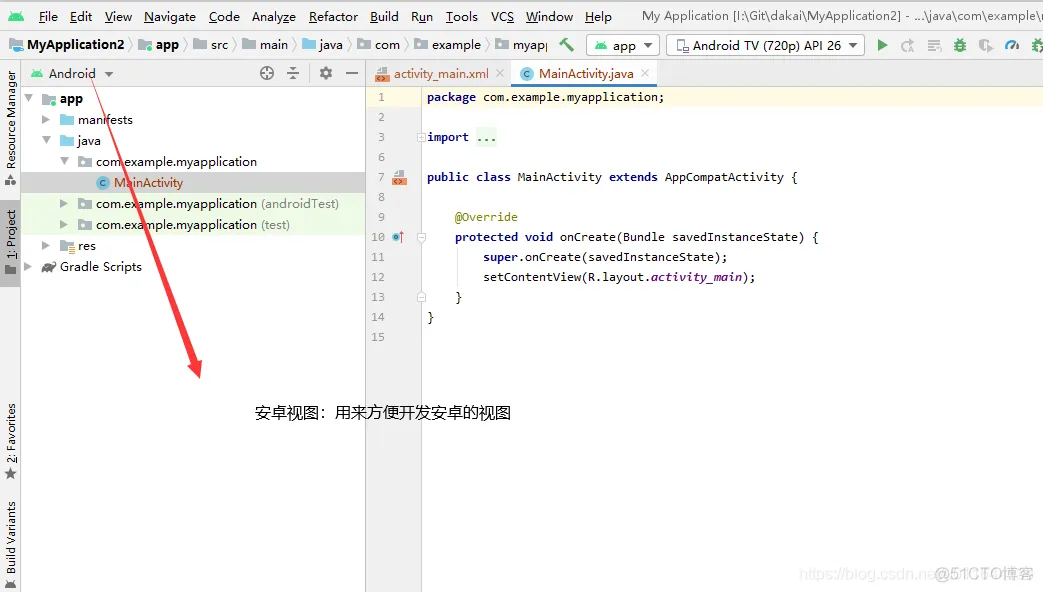Hide the Project panel with minus icon
Image resolution: width=1043 pixels, height=592 pixels.
[352, 73]
